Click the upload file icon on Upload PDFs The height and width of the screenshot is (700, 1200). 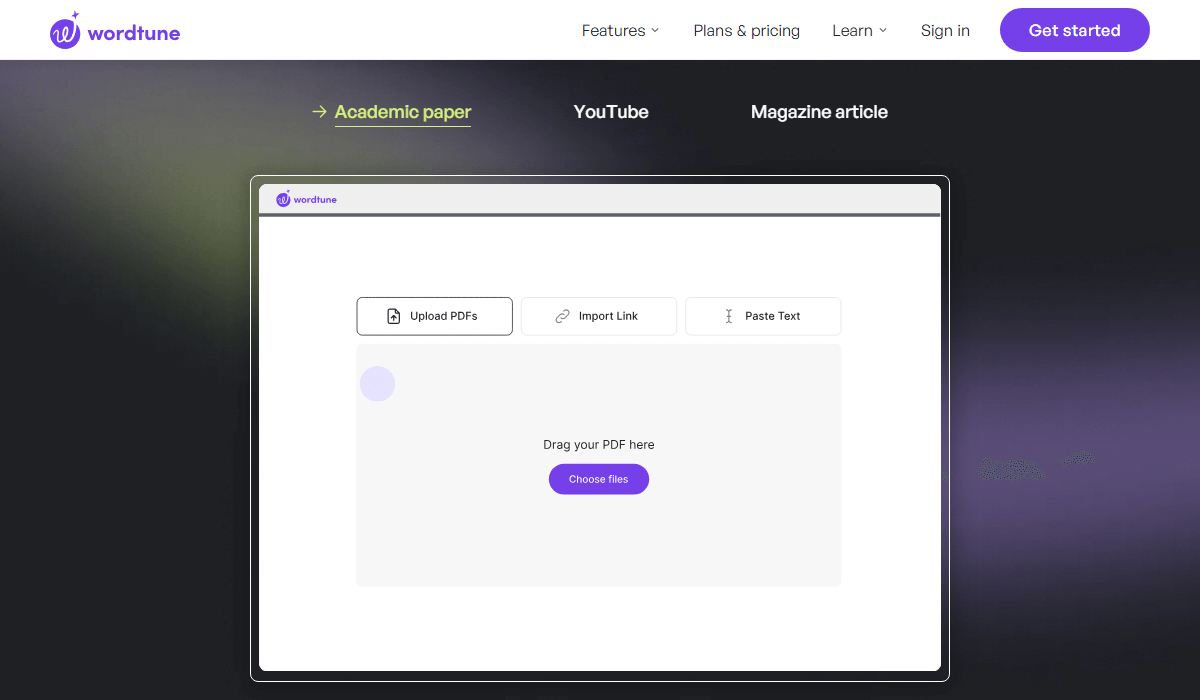(393, 316)
